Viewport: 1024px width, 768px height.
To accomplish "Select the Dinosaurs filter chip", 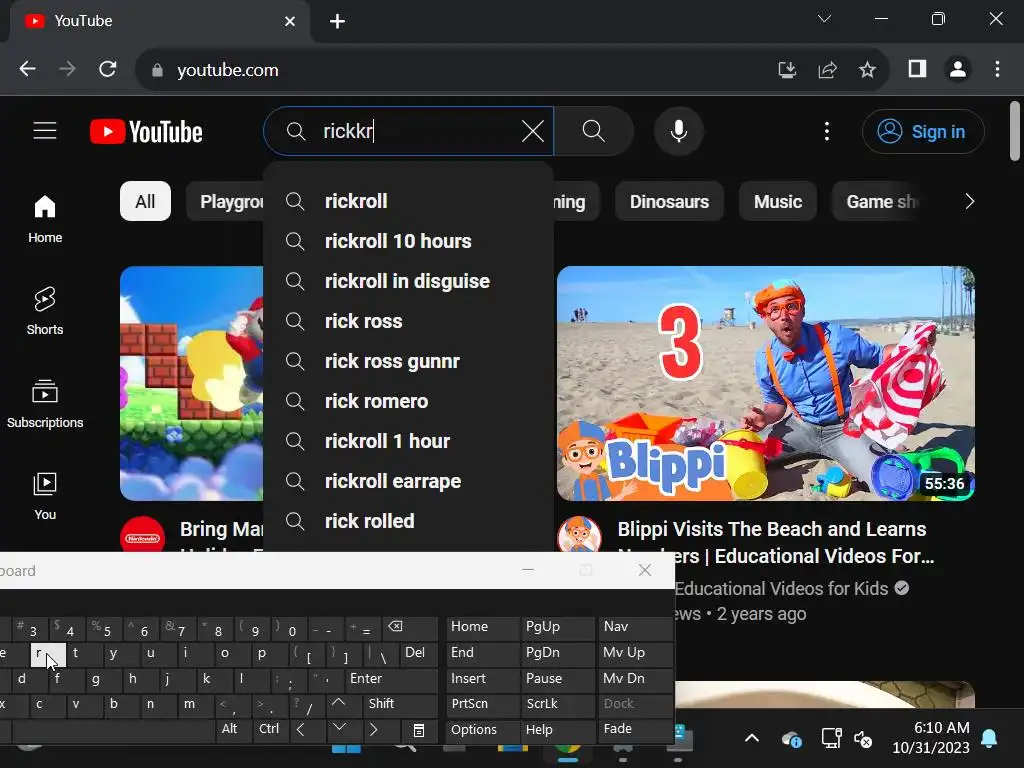I will click(x=669, y=201).
